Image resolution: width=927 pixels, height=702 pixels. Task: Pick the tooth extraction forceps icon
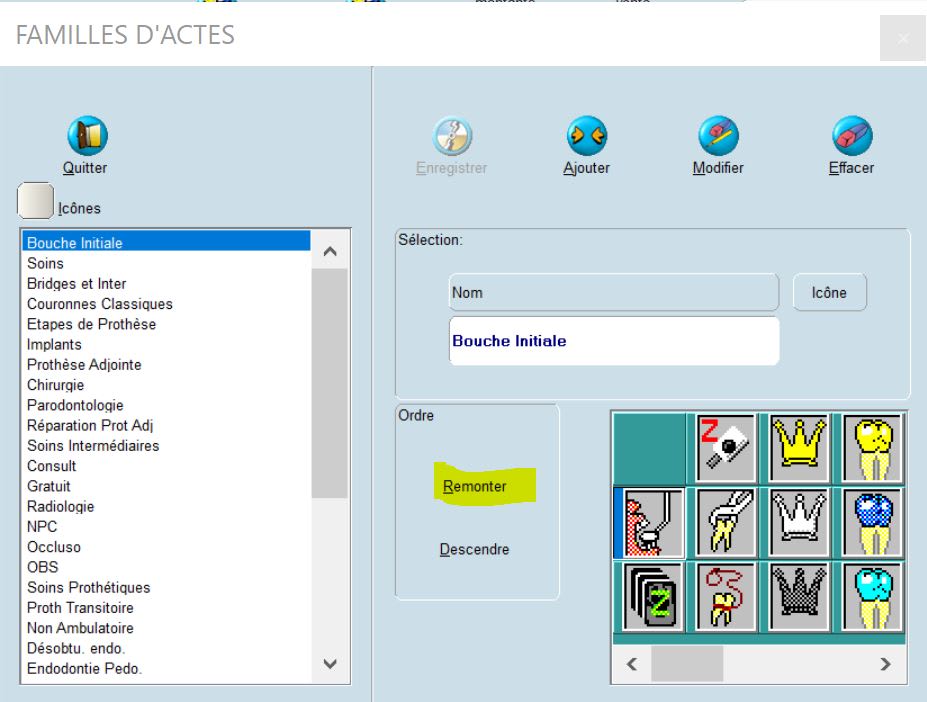click(725, 521)
